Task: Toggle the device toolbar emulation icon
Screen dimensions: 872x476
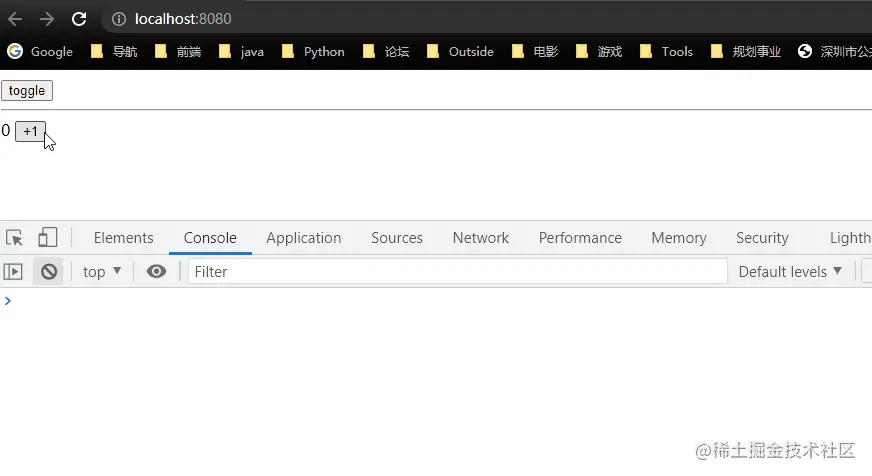Action: coord(48,237)
